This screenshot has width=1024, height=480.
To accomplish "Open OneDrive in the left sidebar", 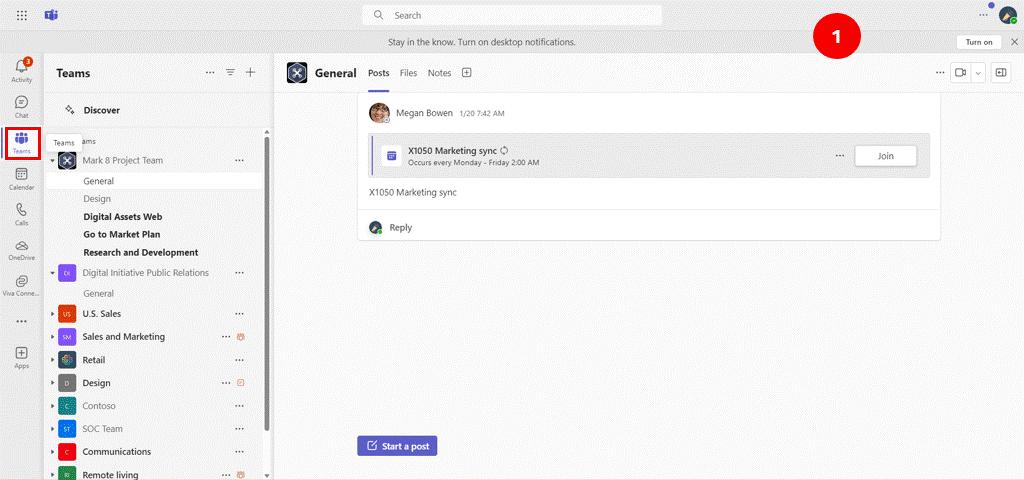I will 22,250.
